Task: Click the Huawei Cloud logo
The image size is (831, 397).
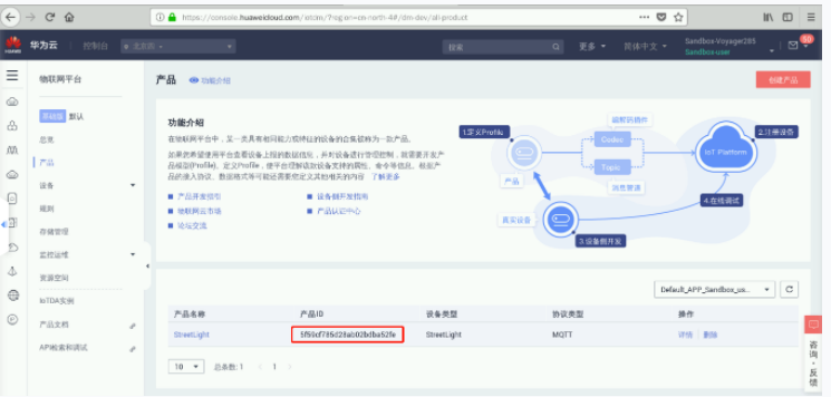Action: 13,46
